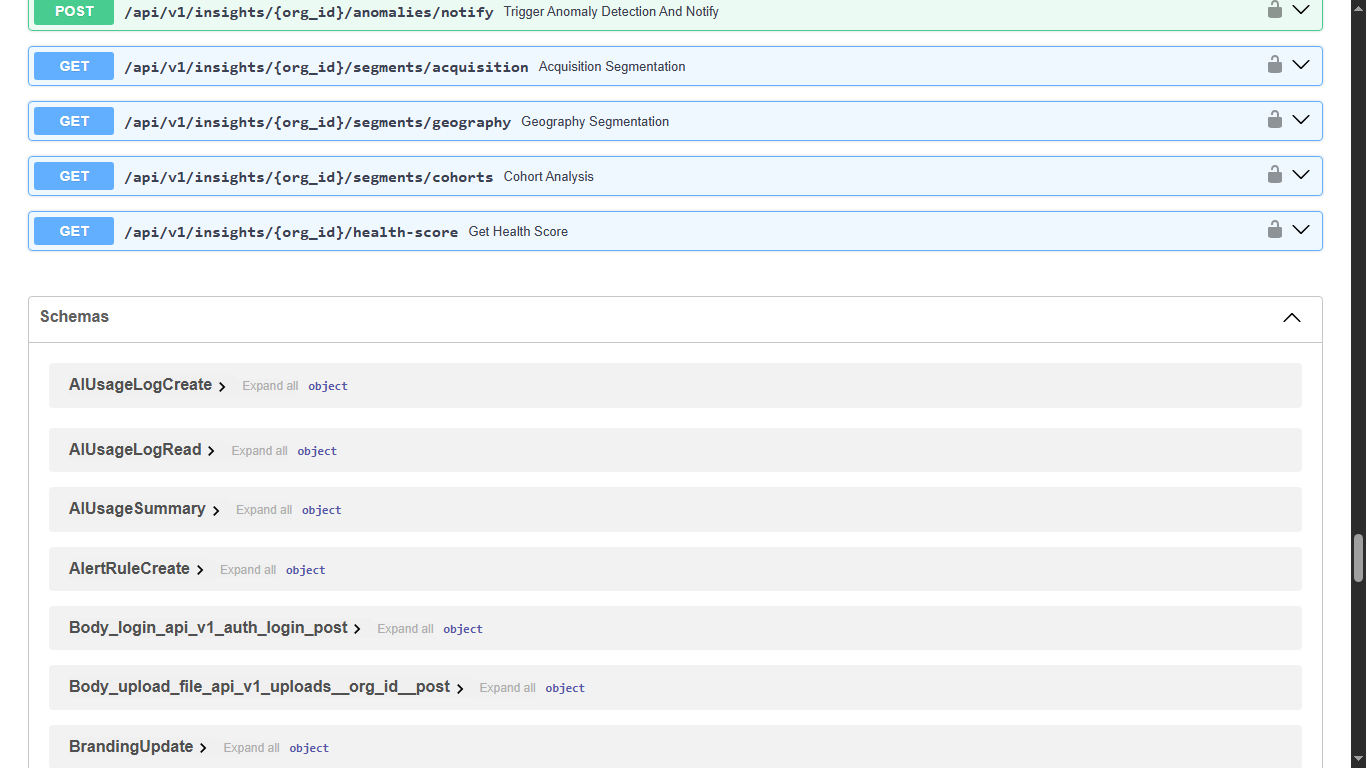Click GET badge for segments/geography

pyautogui.click(x=74, y=121)
